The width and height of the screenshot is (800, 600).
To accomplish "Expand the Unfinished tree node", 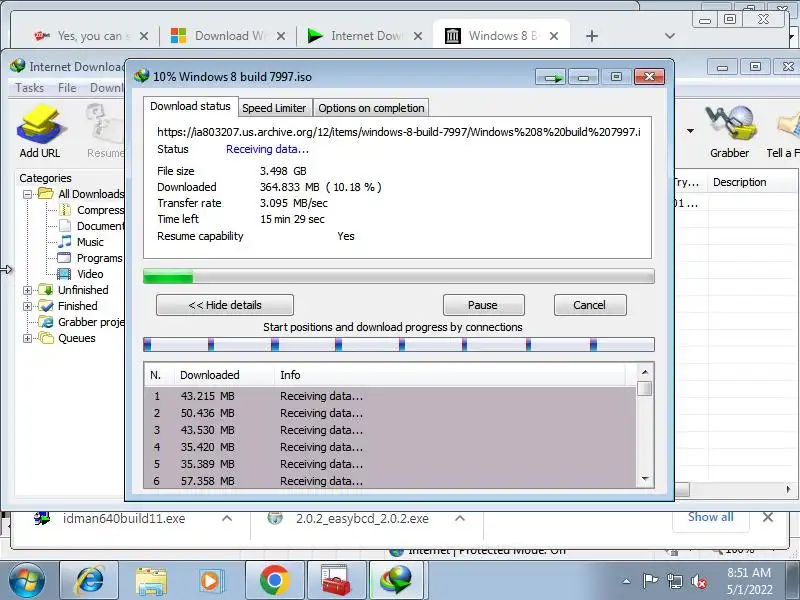I will pos(28,290).
